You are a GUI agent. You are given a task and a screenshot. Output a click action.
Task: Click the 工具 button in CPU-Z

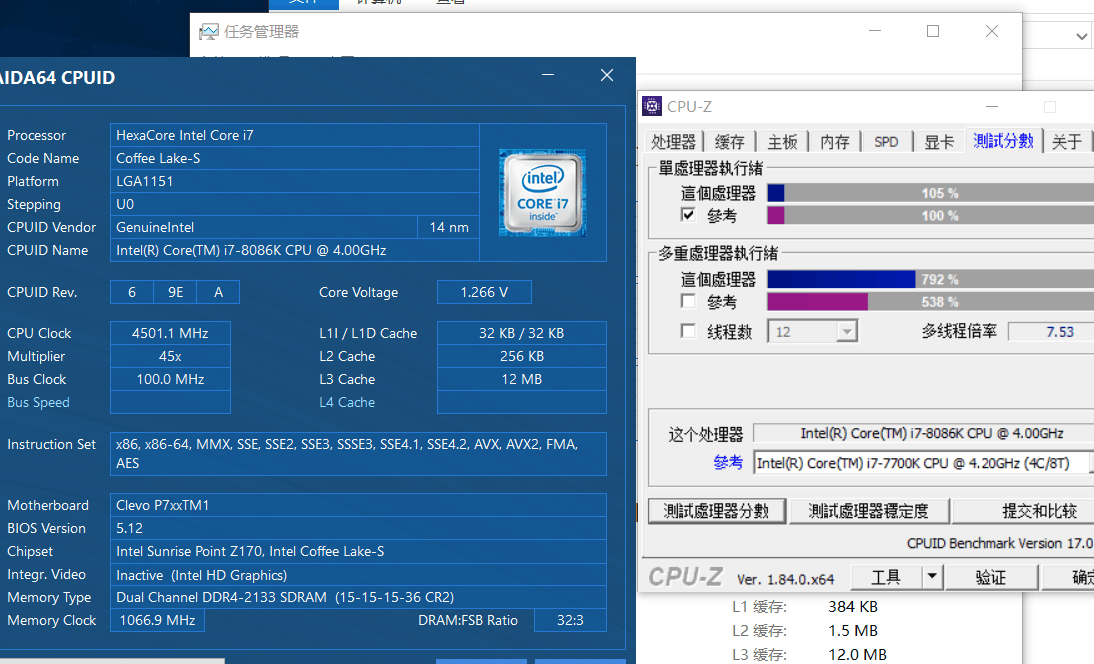[886, 577]
